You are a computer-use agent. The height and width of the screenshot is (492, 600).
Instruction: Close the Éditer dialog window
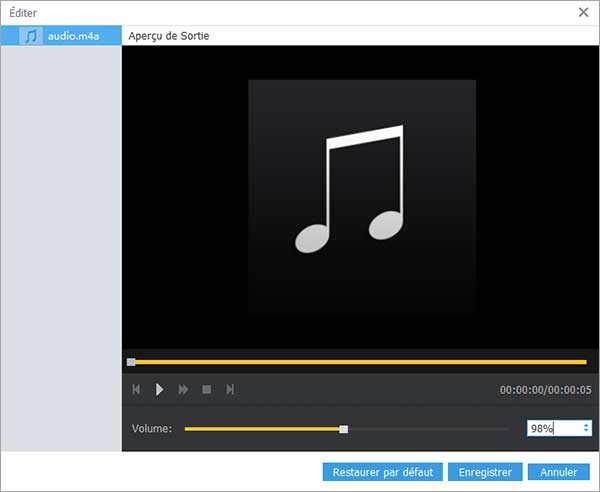click(x=584, y=12)
